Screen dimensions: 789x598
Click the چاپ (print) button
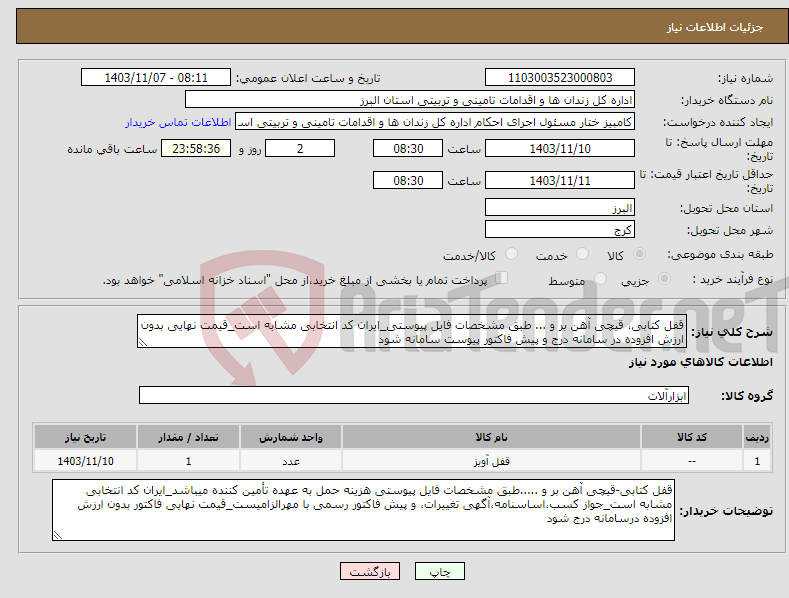pyautogui.click(x=439, y=572)
